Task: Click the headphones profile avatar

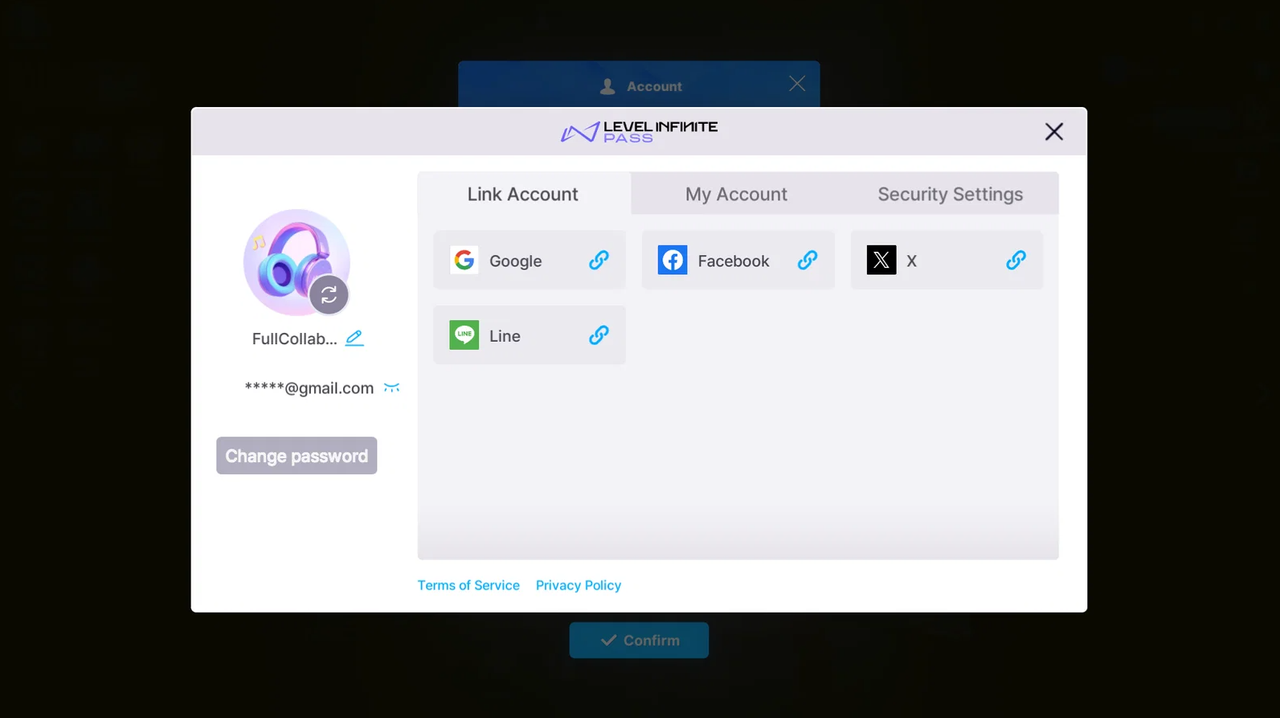Action: 296,262
